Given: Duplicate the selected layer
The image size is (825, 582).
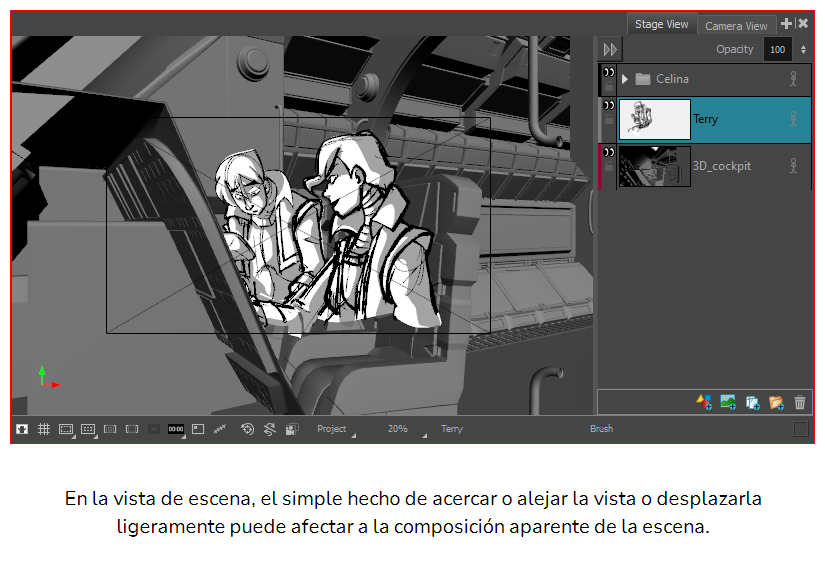Looking at the screenshot, I should [x=752, y=402].
